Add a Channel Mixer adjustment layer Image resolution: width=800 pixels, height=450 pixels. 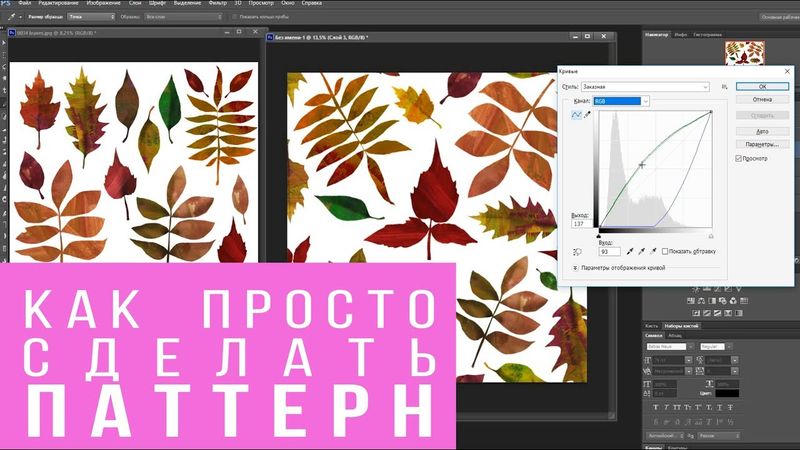point(733,301)
